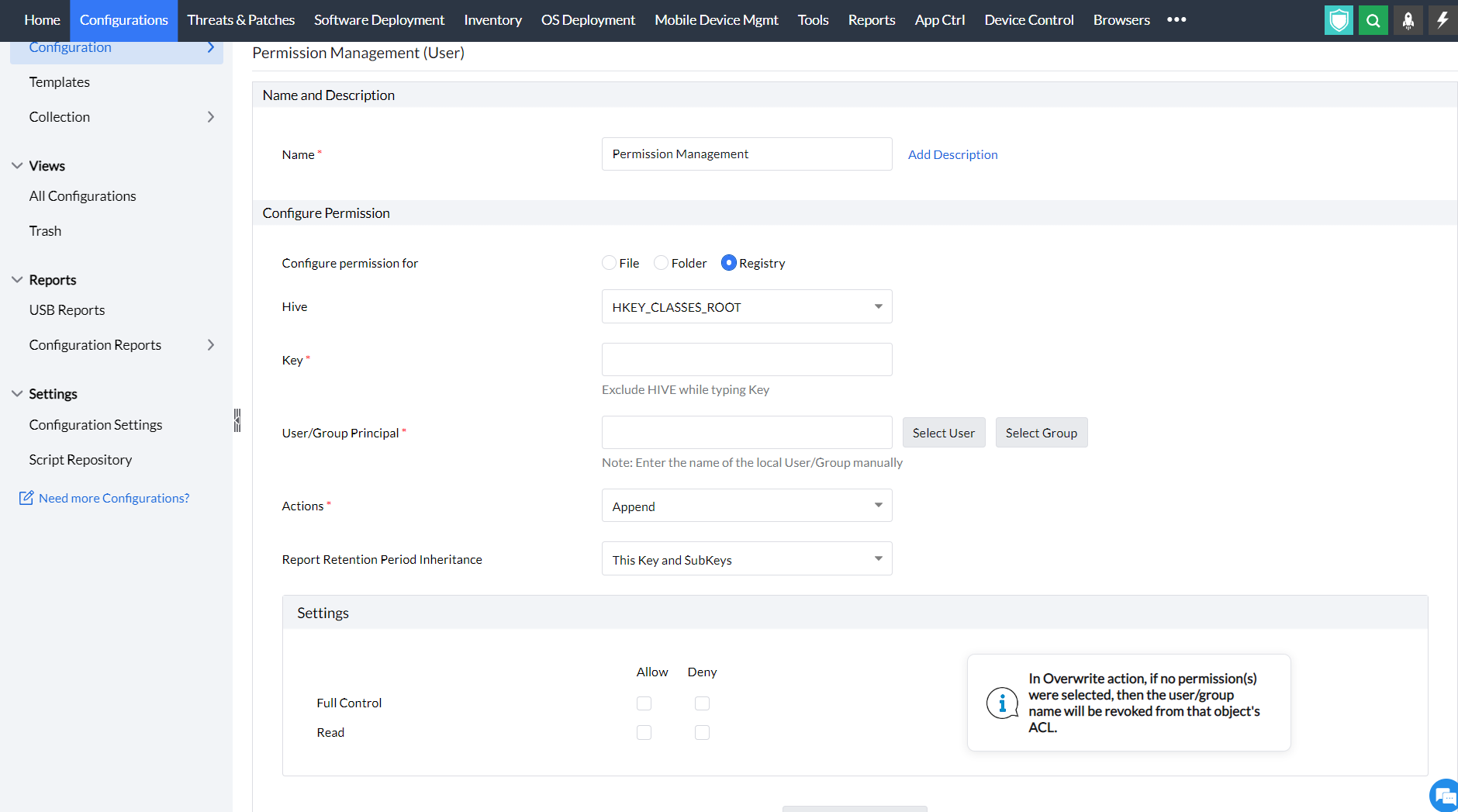This screenshot has width=1458, height=812.
Task: Click the Key input field
Action: [x=747, y=360]
